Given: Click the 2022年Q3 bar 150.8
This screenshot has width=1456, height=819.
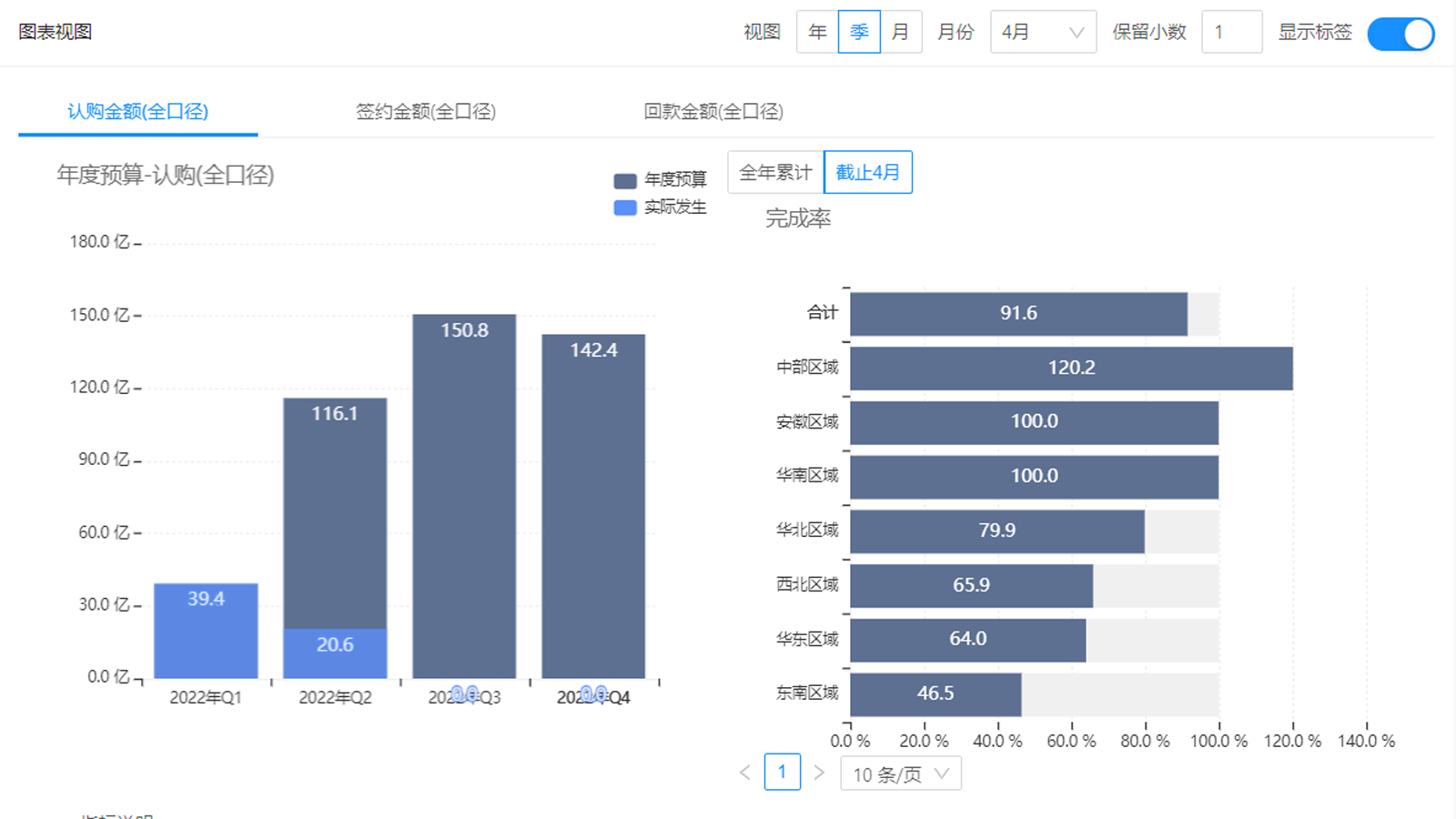Looking at the screenshot, I should [x=464, y=496].
